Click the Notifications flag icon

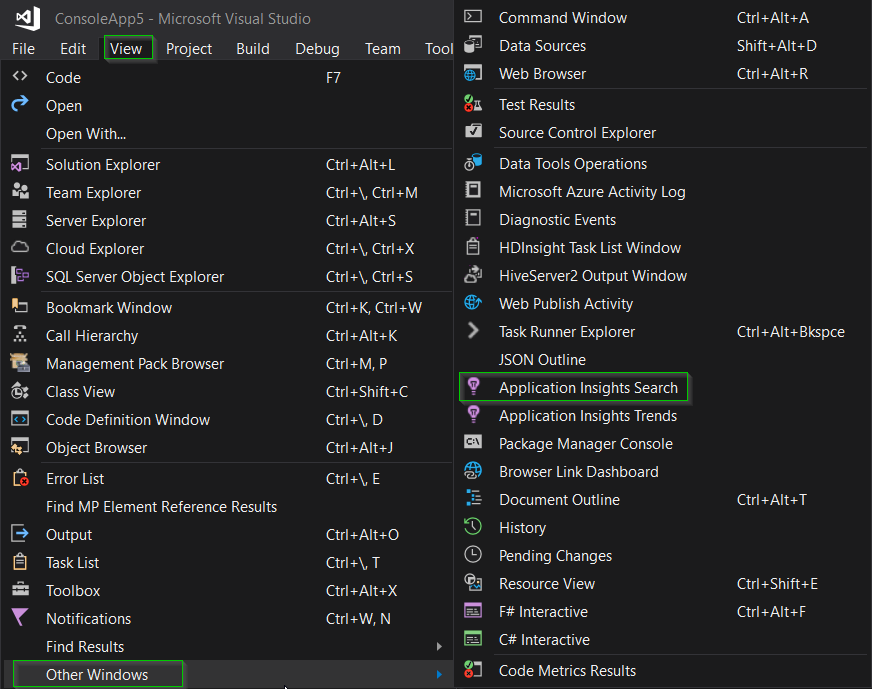pyautogui.click(x=19, y=617)
